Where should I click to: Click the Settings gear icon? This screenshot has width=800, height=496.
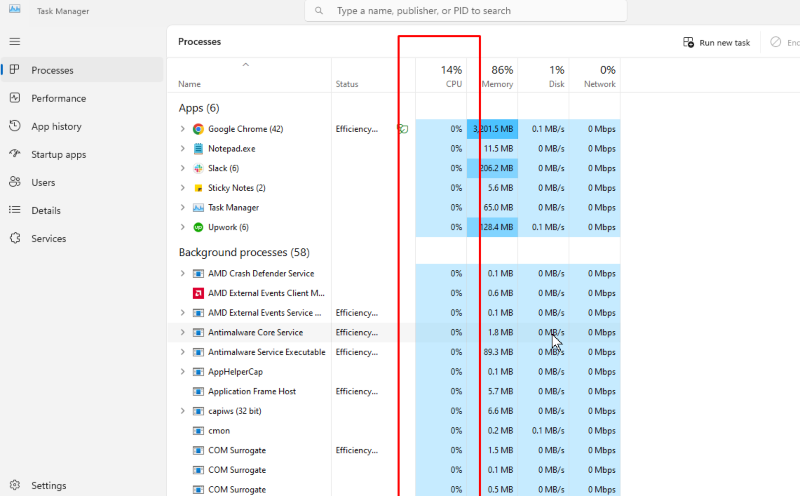(15, 485)
